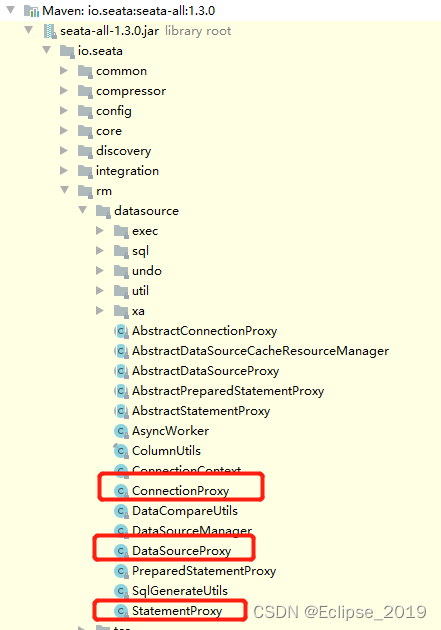Viewport: 441px width, 630px height.
Task: Click the io.seata folder icon
Action: (x=67, y=51)
